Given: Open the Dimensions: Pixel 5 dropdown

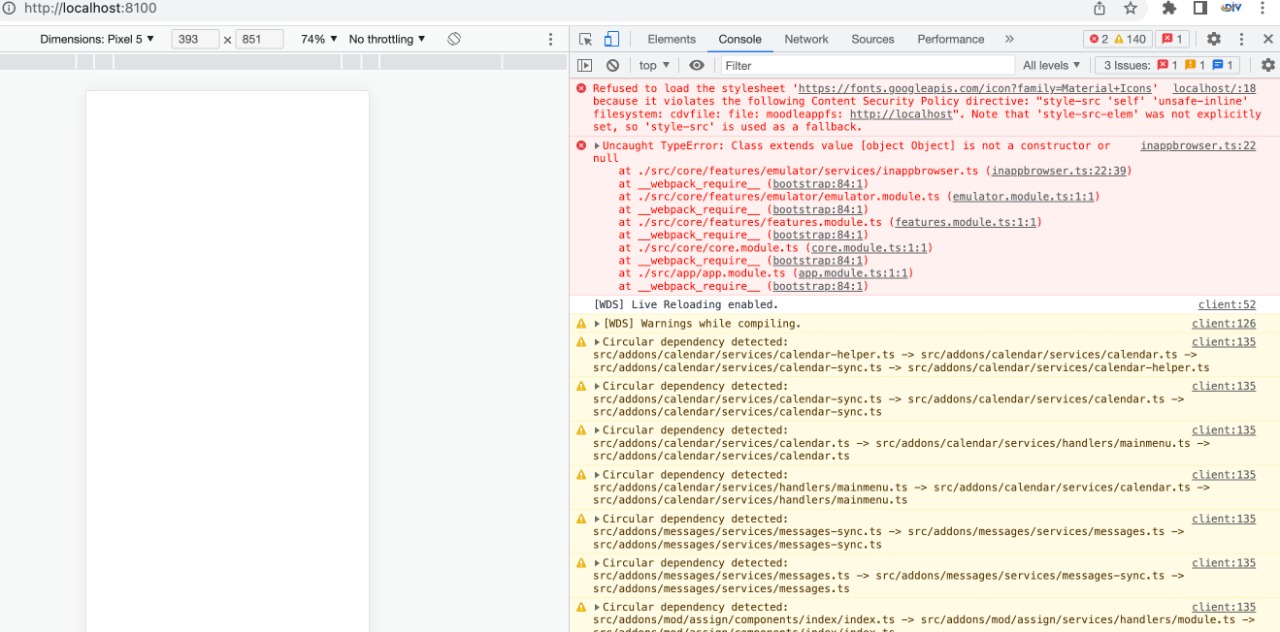Looking at the screenshot, I should (x=97, y=39).
